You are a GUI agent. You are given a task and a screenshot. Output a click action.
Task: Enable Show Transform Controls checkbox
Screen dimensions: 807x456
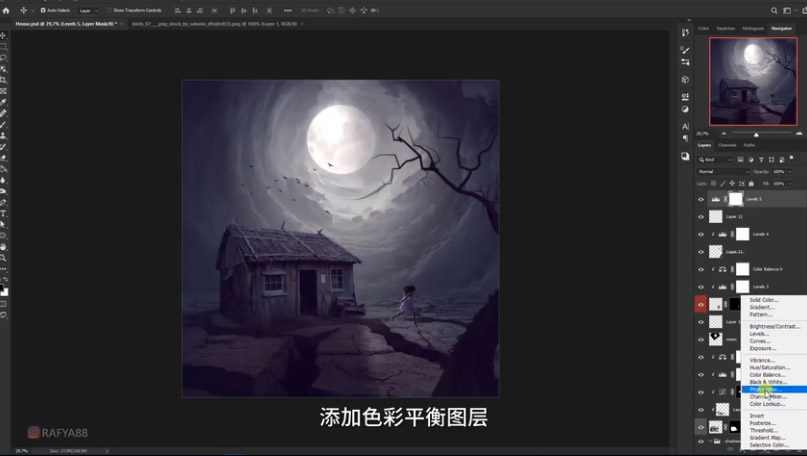(109, 10)
